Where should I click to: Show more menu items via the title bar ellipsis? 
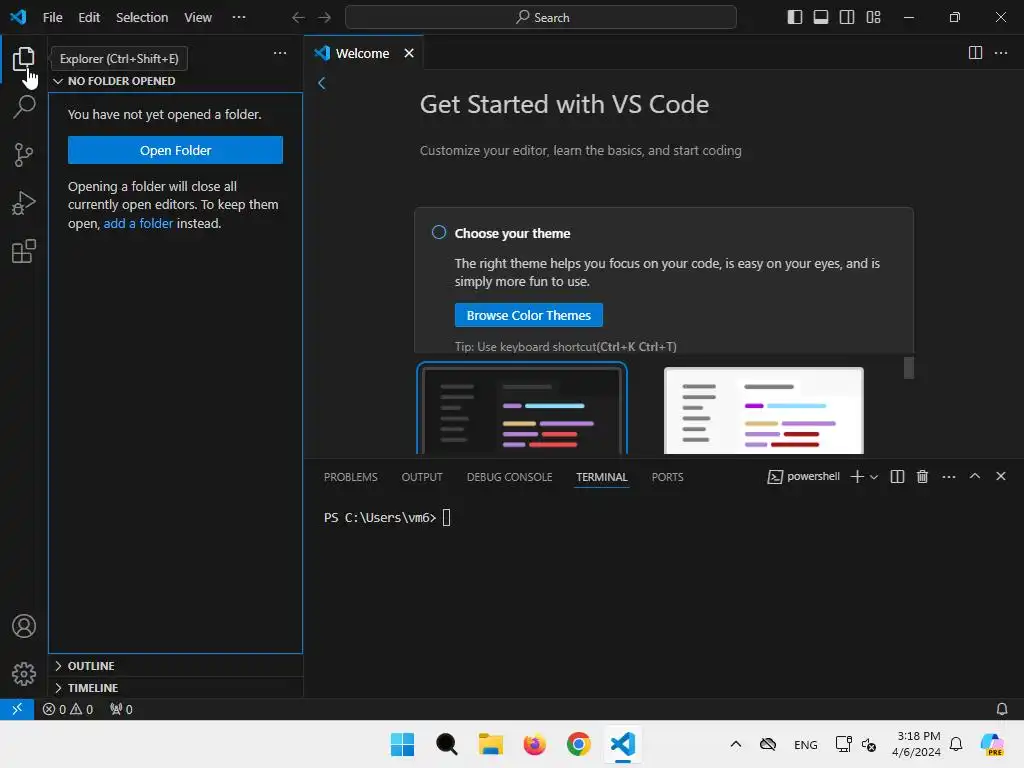(239, 18)
